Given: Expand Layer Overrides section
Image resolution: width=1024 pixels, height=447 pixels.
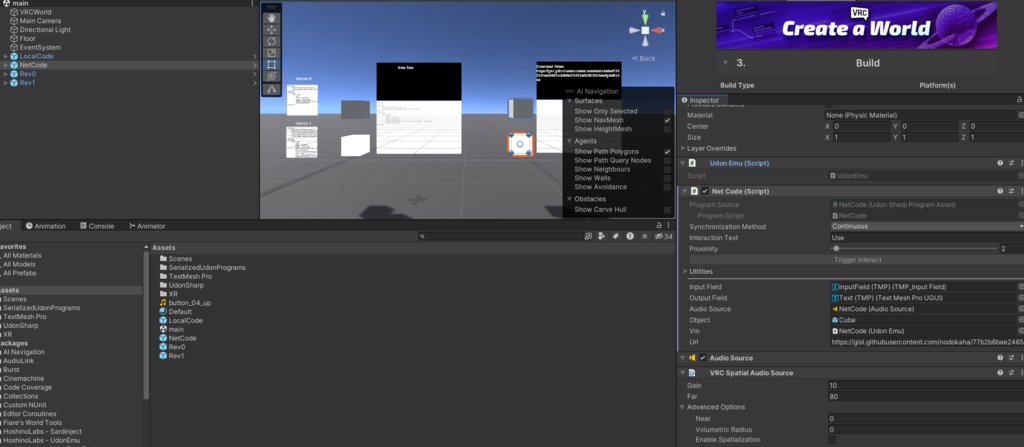Looking at the screenshot, I should pyautogui.click(x=684, y=148).
